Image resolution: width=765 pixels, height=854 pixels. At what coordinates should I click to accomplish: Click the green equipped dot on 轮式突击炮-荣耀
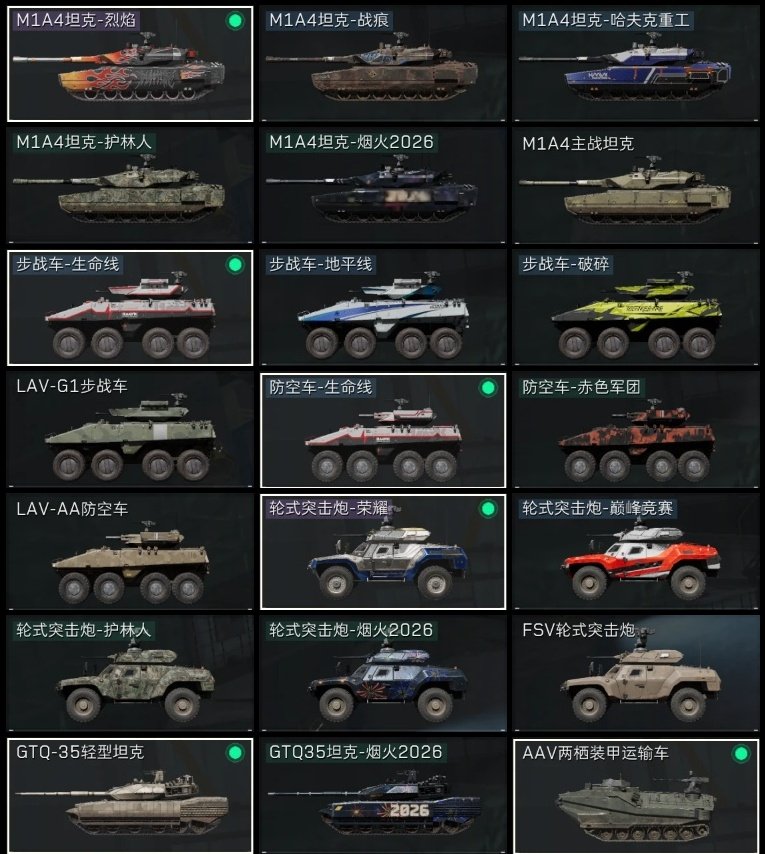tap(488, 509)
